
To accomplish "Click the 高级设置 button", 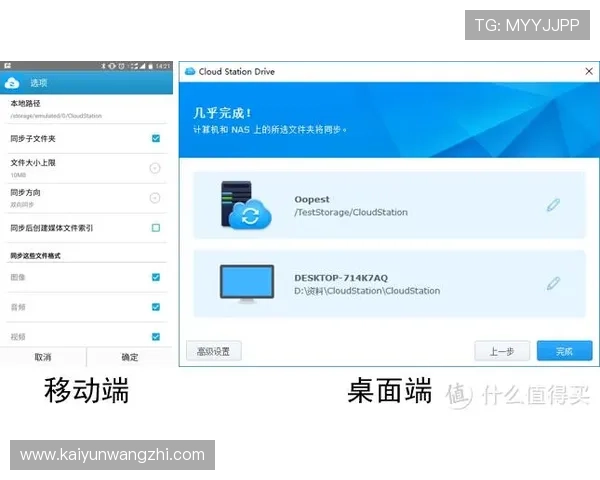I will [214, 351].
